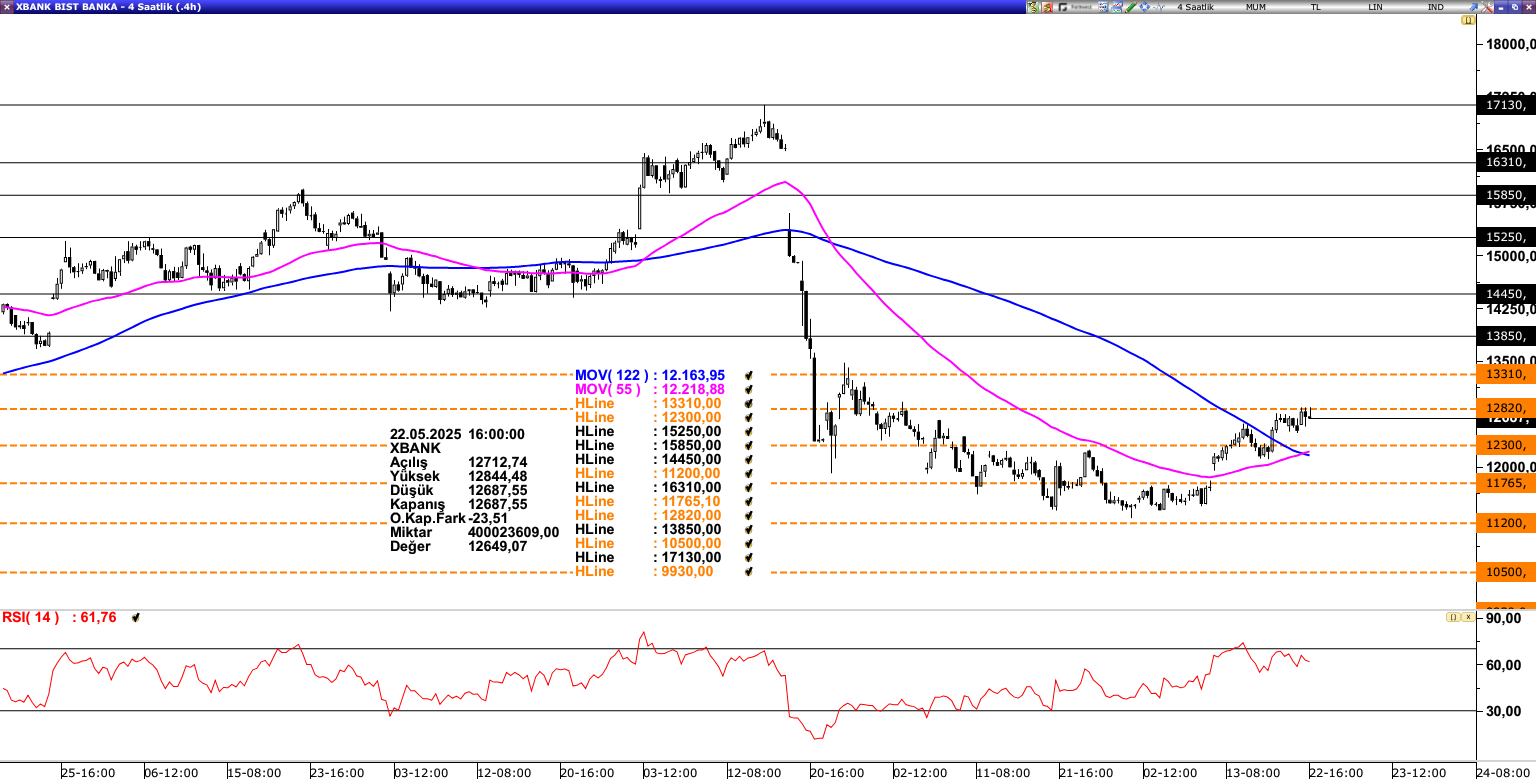The width and height of the screenshot is (1536, 779).
Task: Toggle HLine 10500,00 checkmark
Action: tap(749, 543)
